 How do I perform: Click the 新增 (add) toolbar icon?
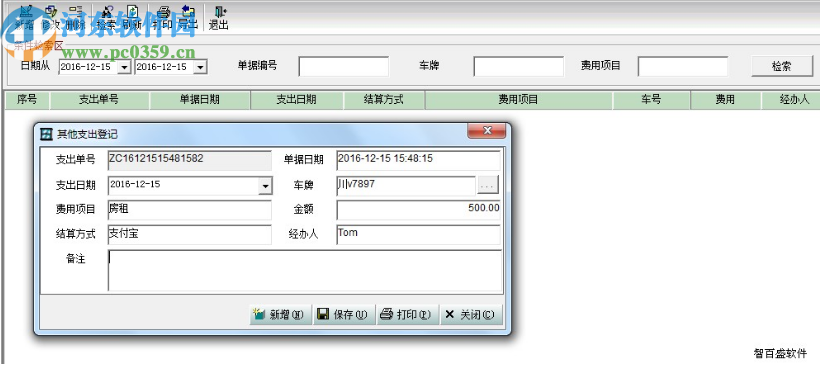click(x=25, y=17)
